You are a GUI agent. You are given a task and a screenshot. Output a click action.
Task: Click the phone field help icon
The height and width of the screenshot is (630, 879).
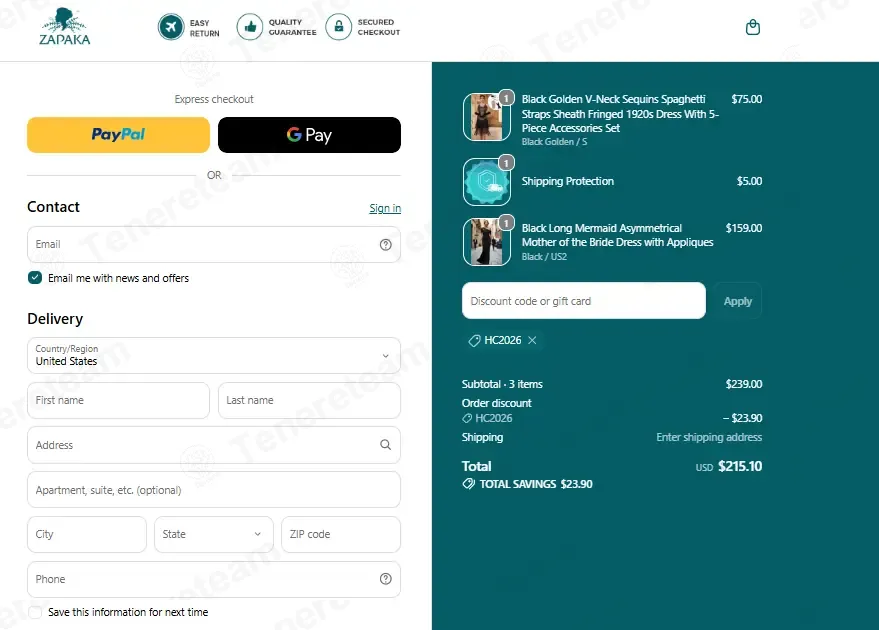386,579
